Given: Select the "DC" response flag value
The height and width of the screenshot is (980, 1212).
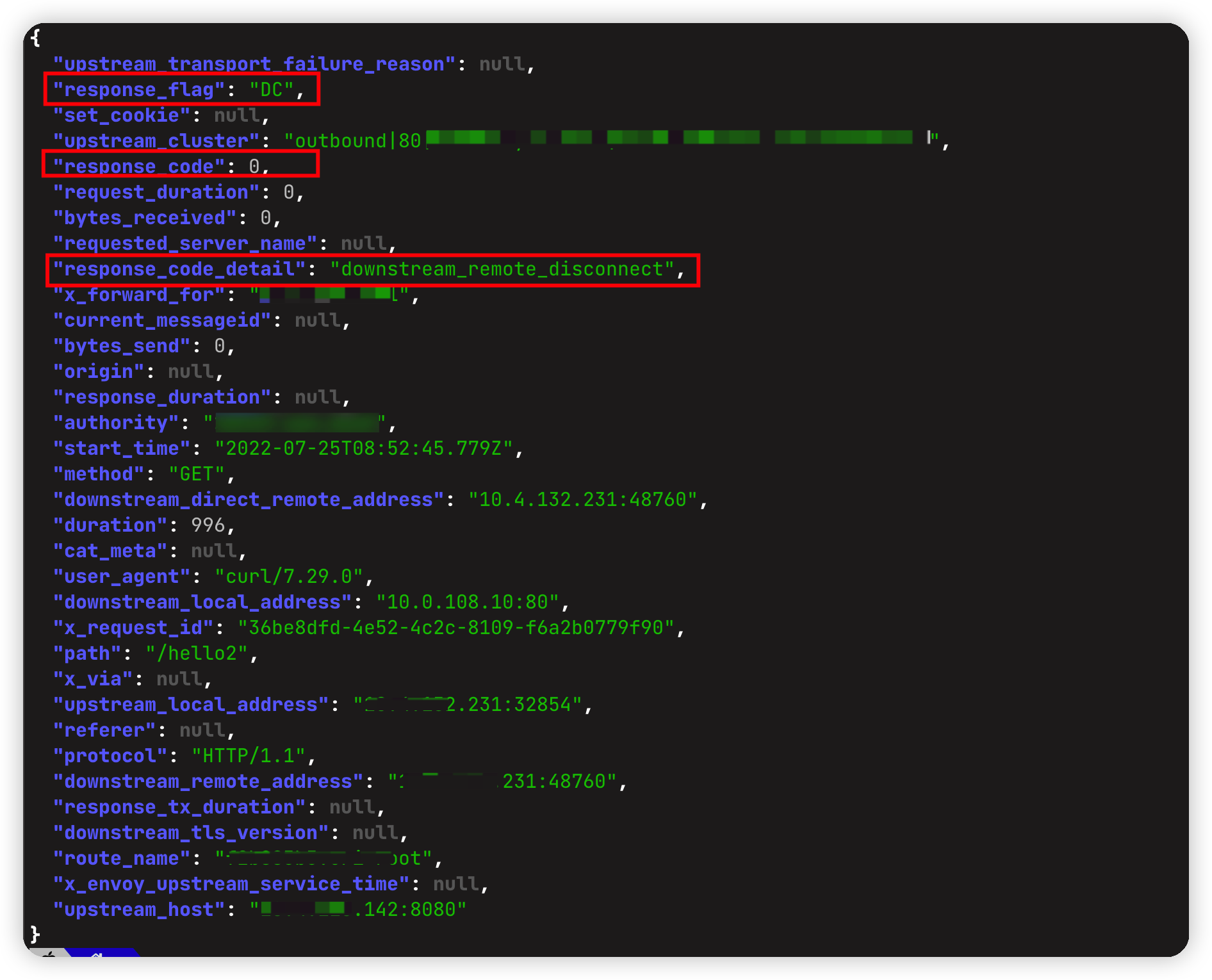Looking at the screenshot, I should click(x=272, y=90).
